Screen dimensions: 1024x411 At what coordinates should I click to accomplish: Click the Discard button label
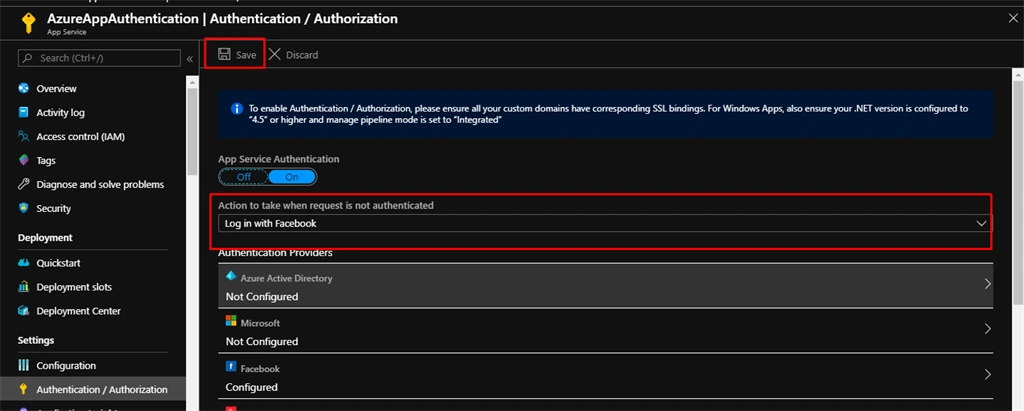coord(302,55)
